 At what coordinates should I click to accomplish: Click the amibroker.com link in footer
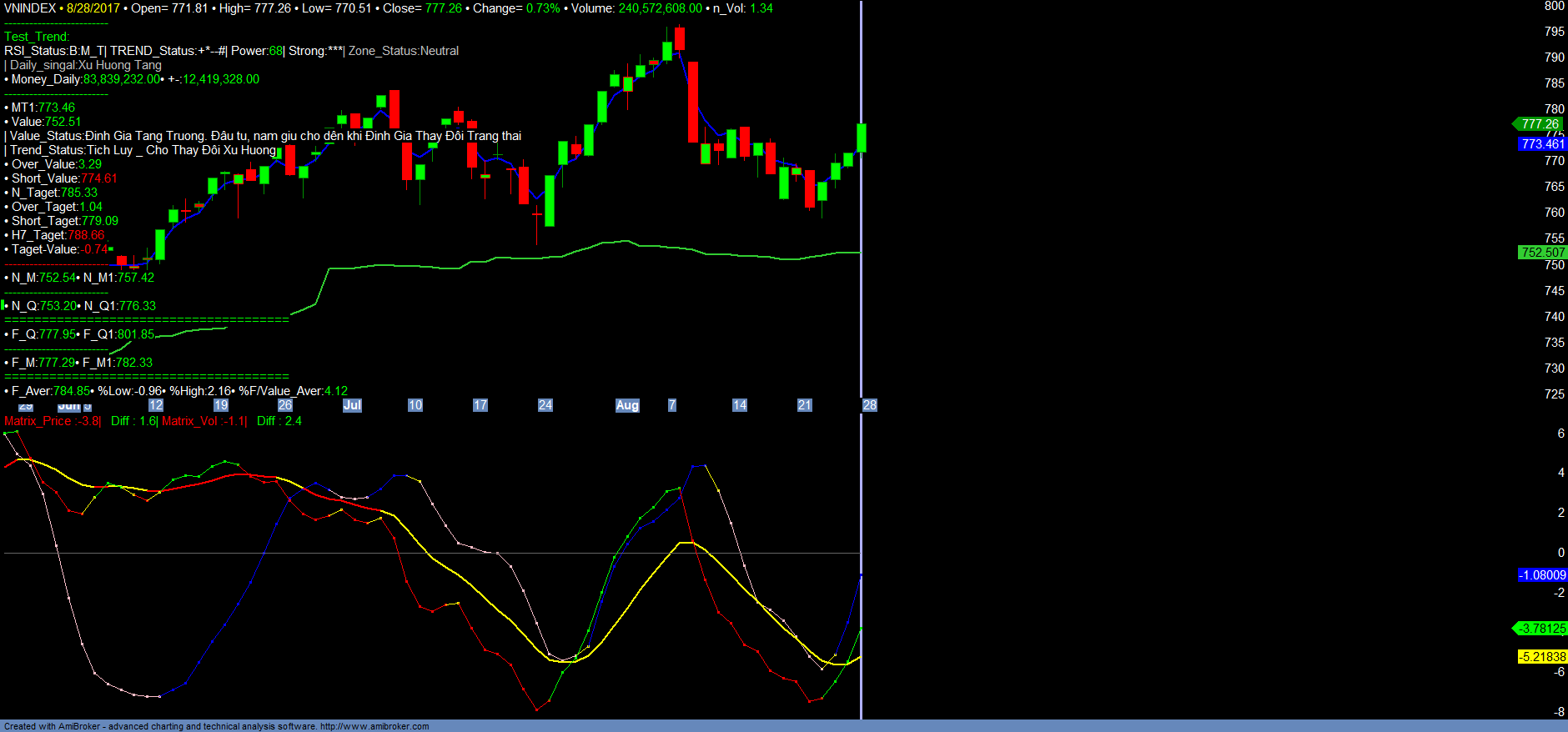(x=374, y=726)
